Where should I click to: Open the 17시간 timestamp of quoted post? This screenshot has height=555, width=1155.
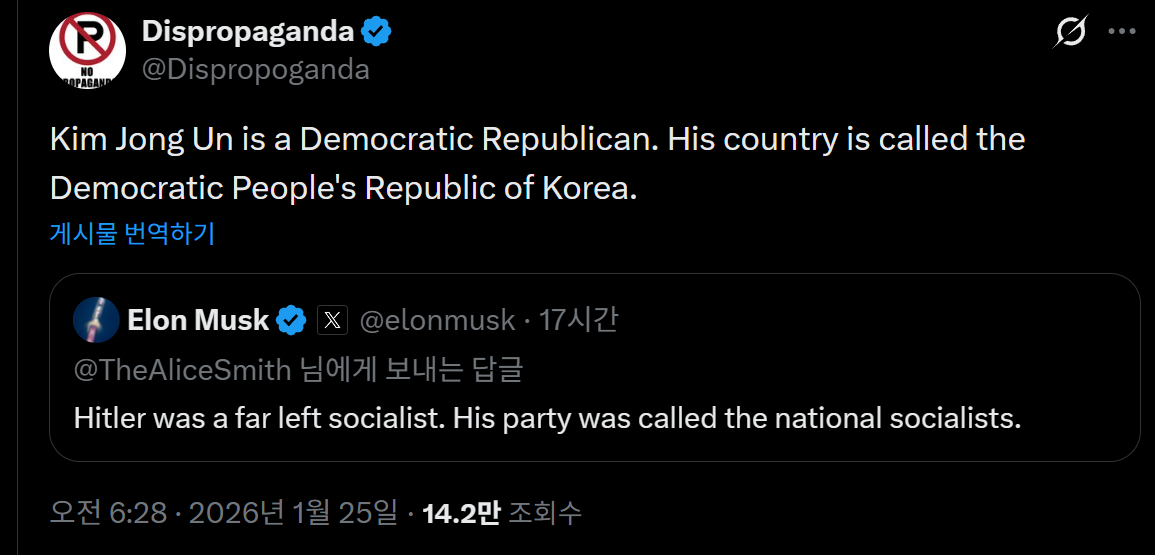(578, 321)
